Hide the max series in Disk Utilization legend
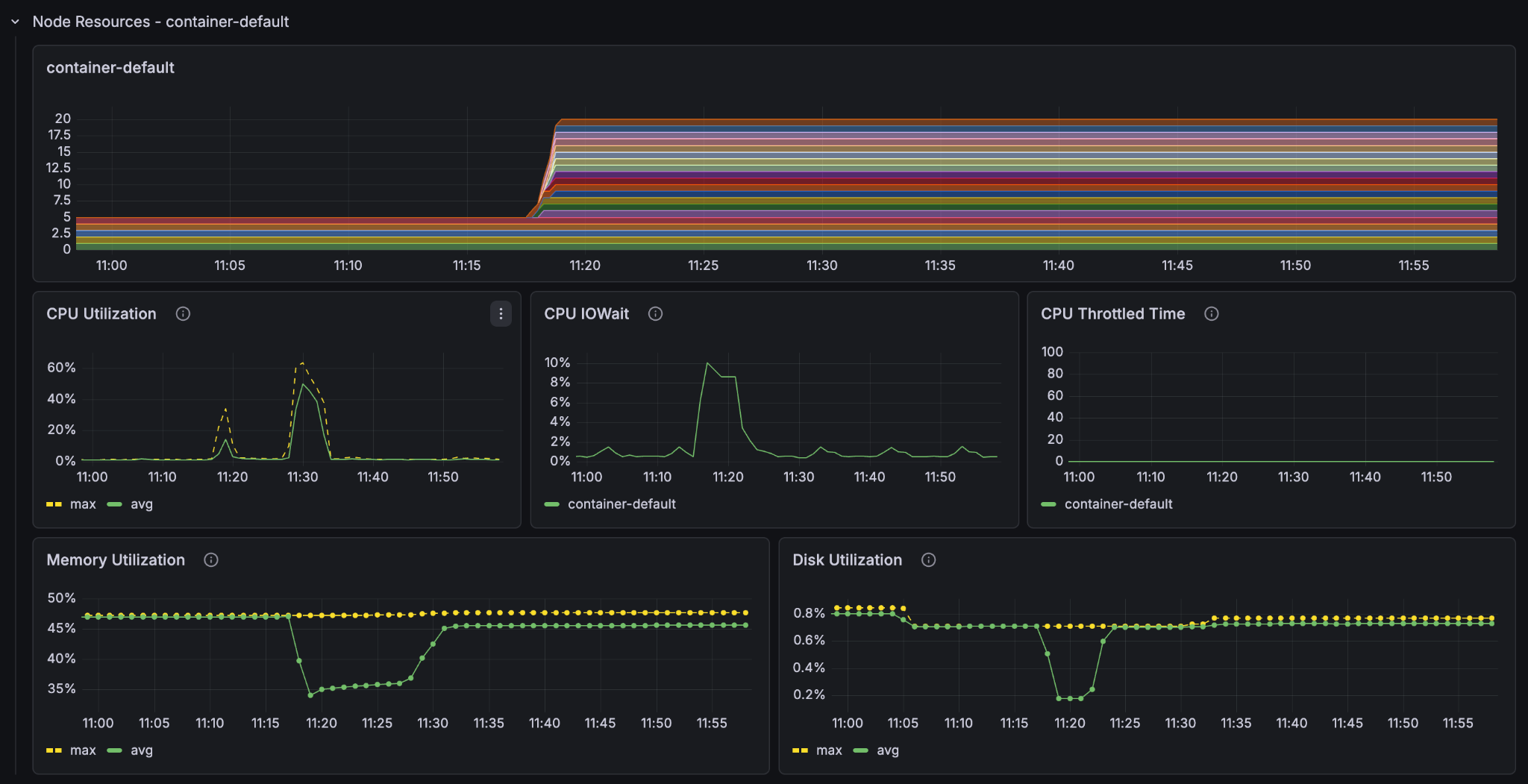Screen dimensions: 1528x784 829,750
